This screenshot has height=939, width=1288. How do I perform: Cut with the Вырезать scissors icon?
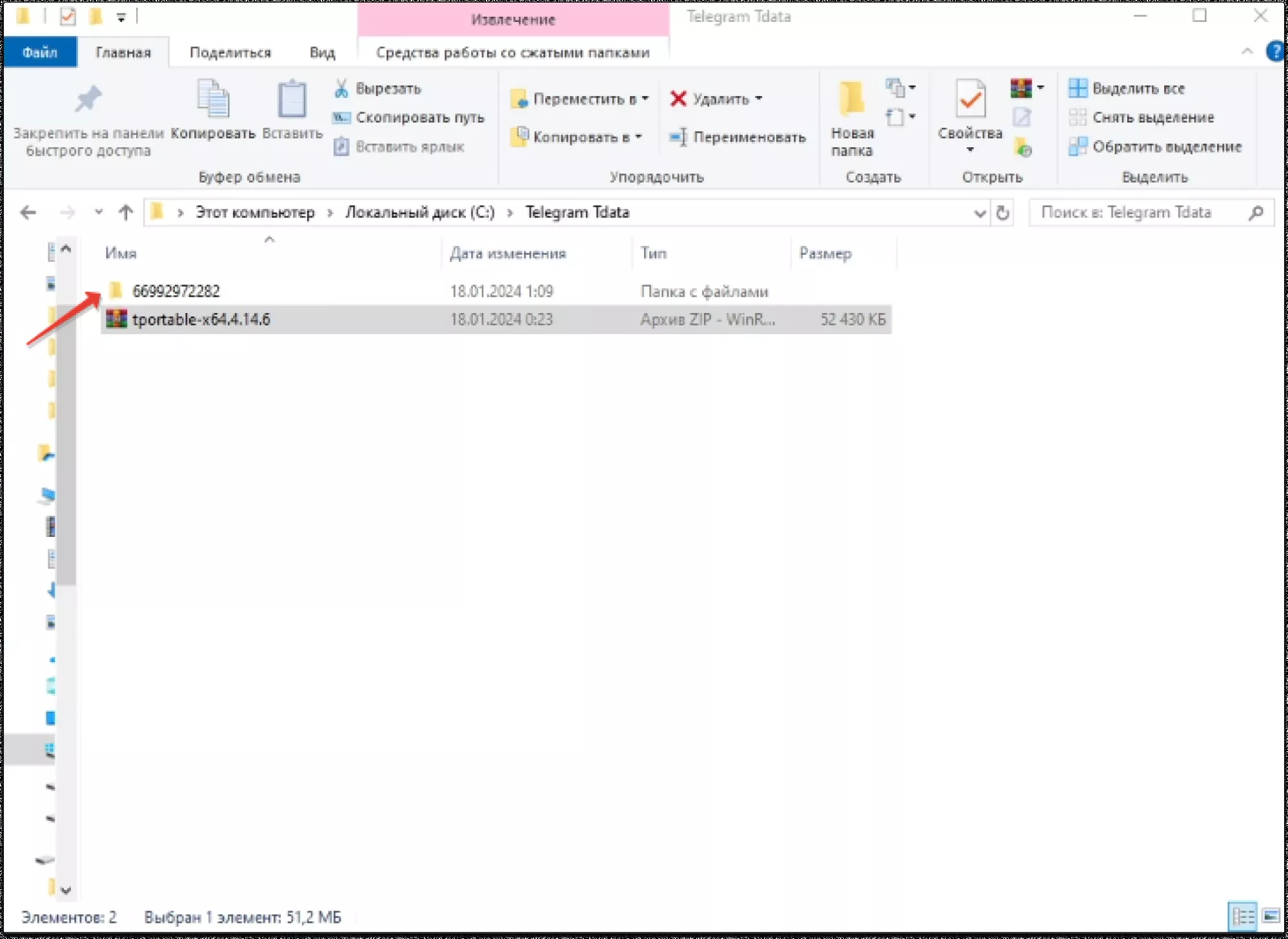341,88
